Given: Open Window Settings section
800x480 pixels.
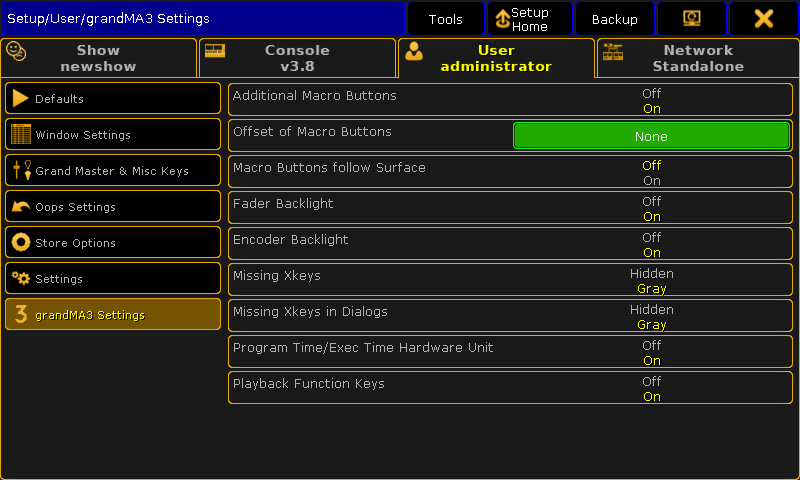Looking at the screenshot, I should click(x=113, y=134).
